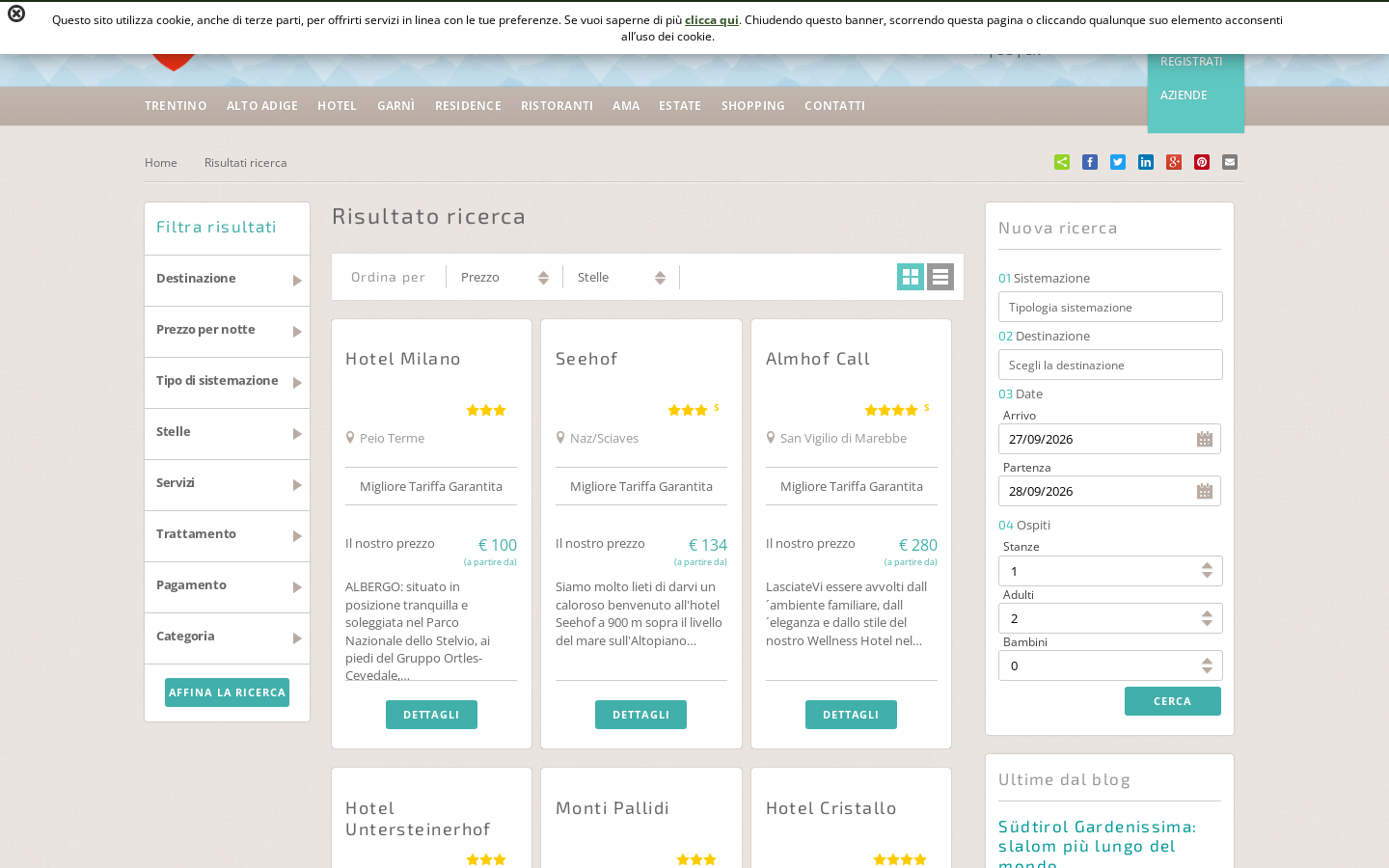Follow the 'clicca qui' cookie link
This screenshot has height=868, width=1389.
[712, 20]
